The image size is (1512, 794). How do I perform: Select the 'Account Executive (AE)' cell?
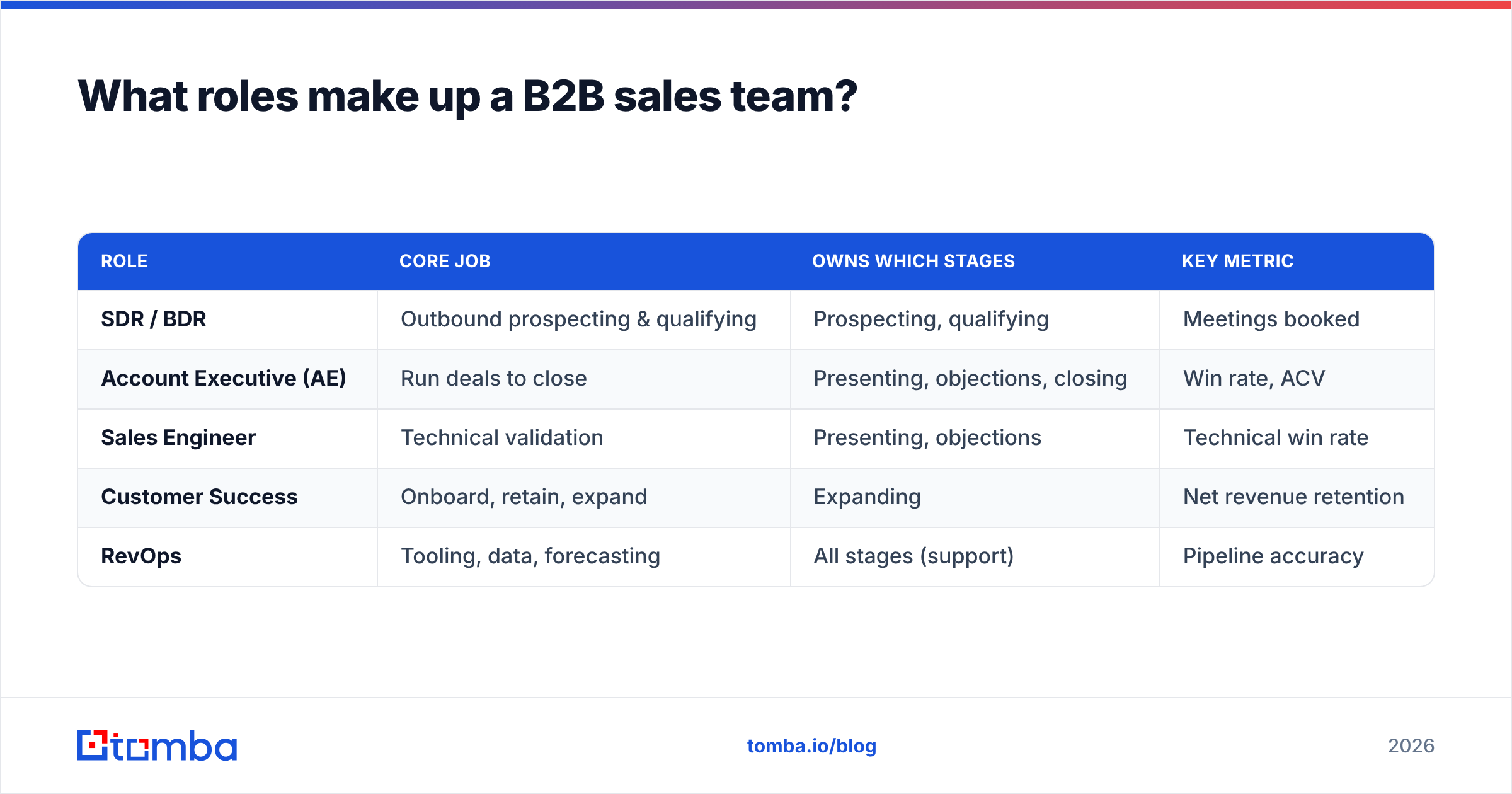pyautogui.click(x=227, y=379)
